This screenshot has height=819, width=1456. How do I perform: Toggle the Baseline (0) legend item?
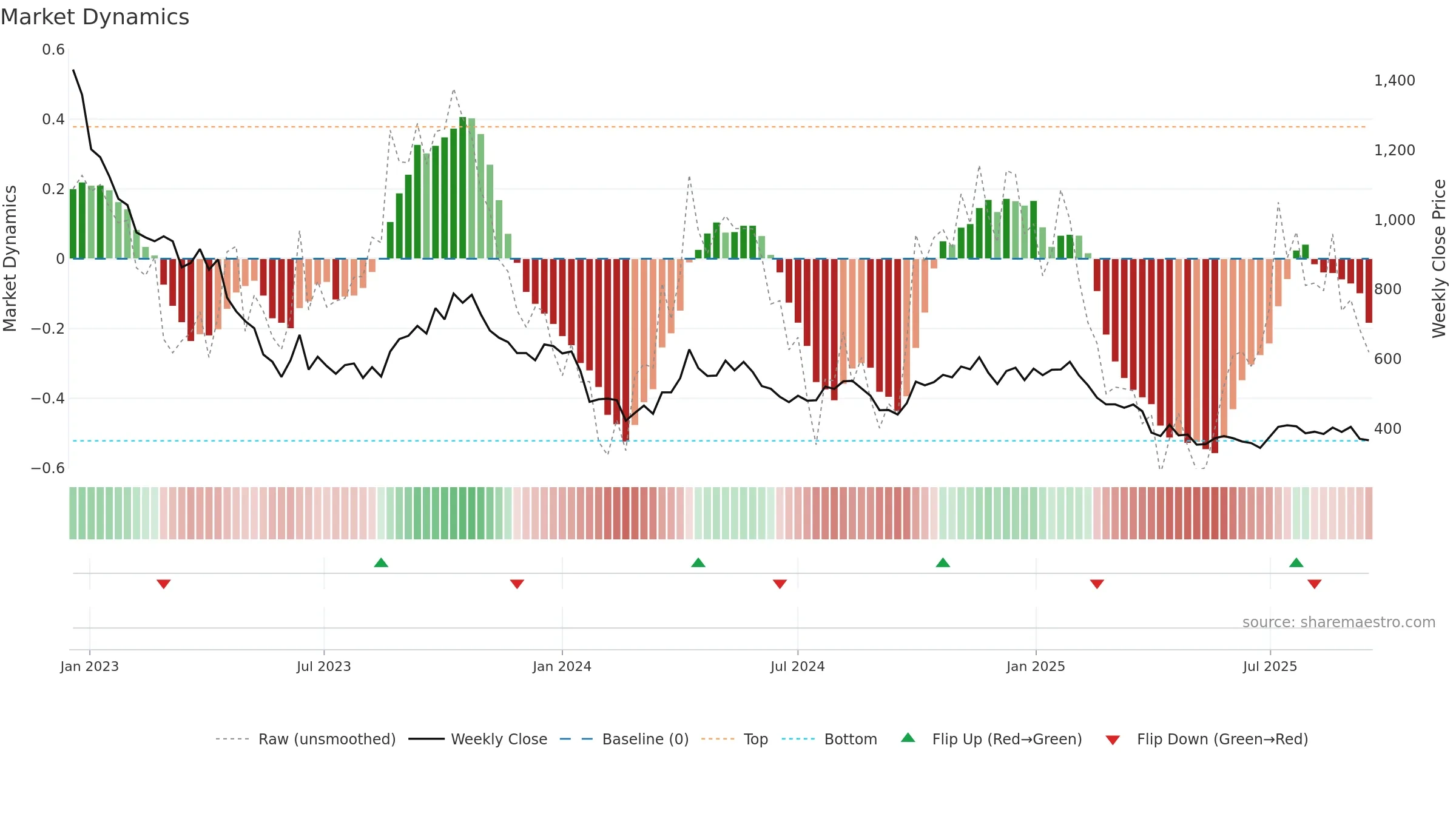pos(624,739)
